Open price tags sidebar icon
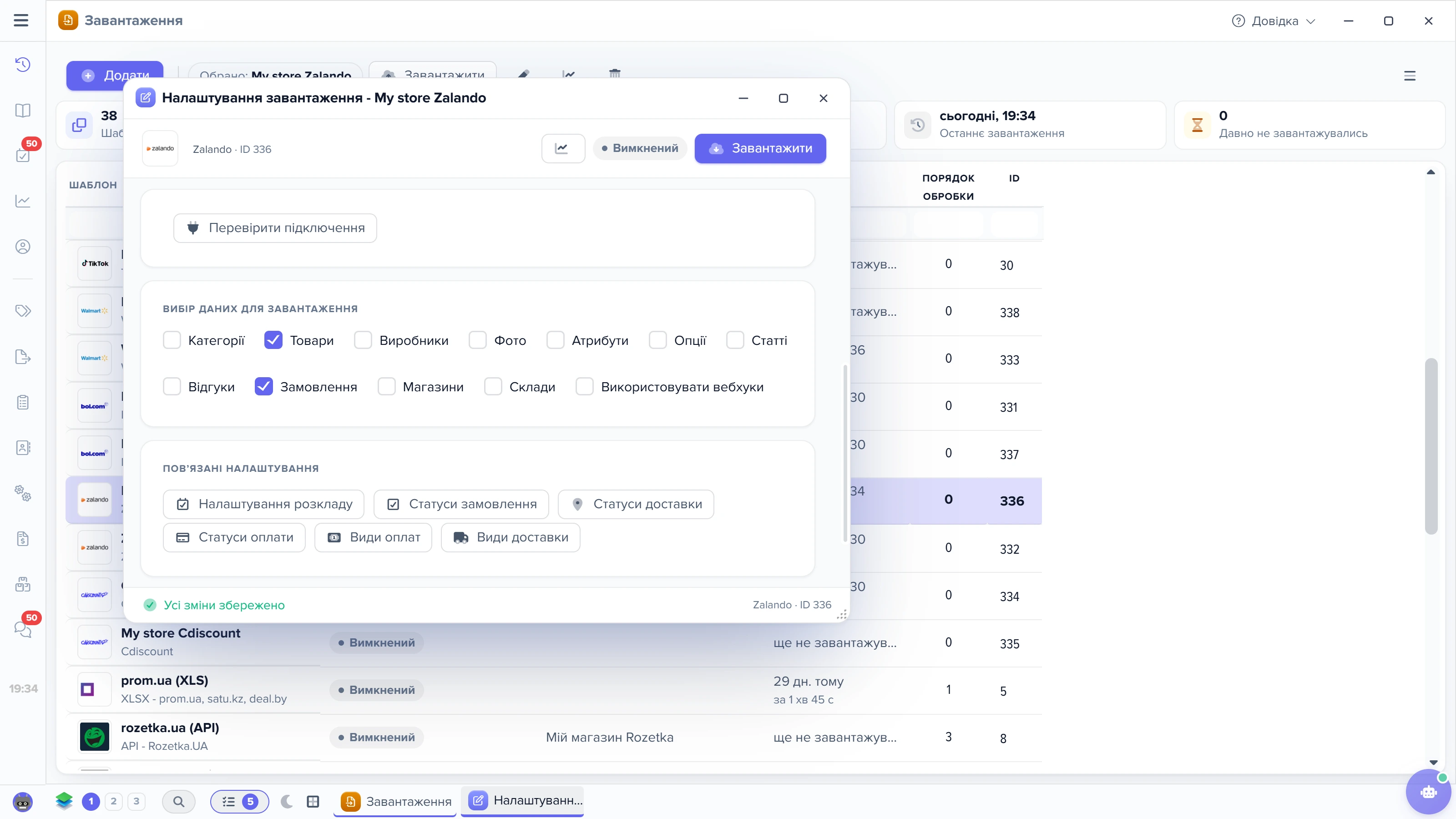 click(x=23, y=311)
